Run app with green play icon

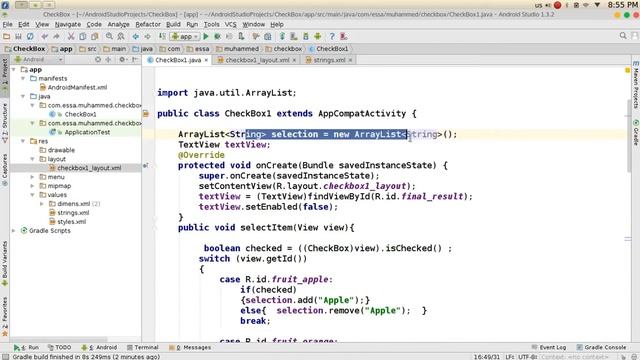tap(206, 36)
